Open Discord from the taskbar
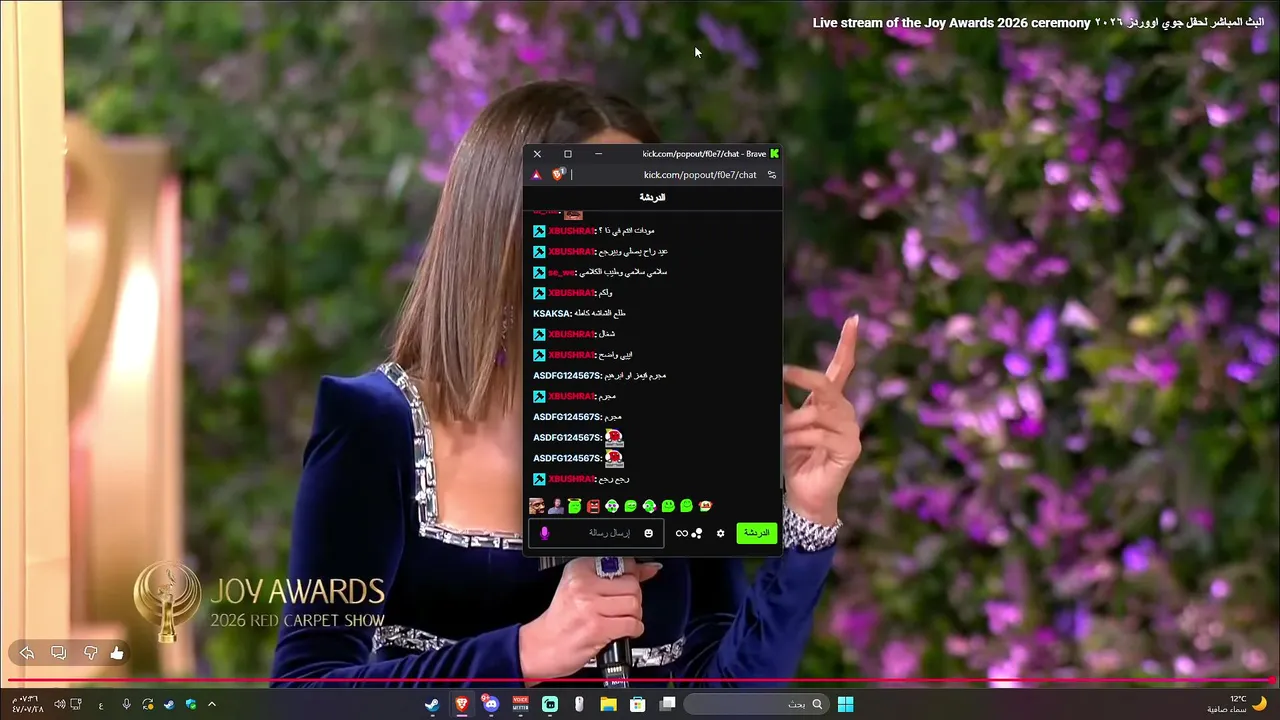The height and width of the screenshot is (720, 1280). click(490, 704)
